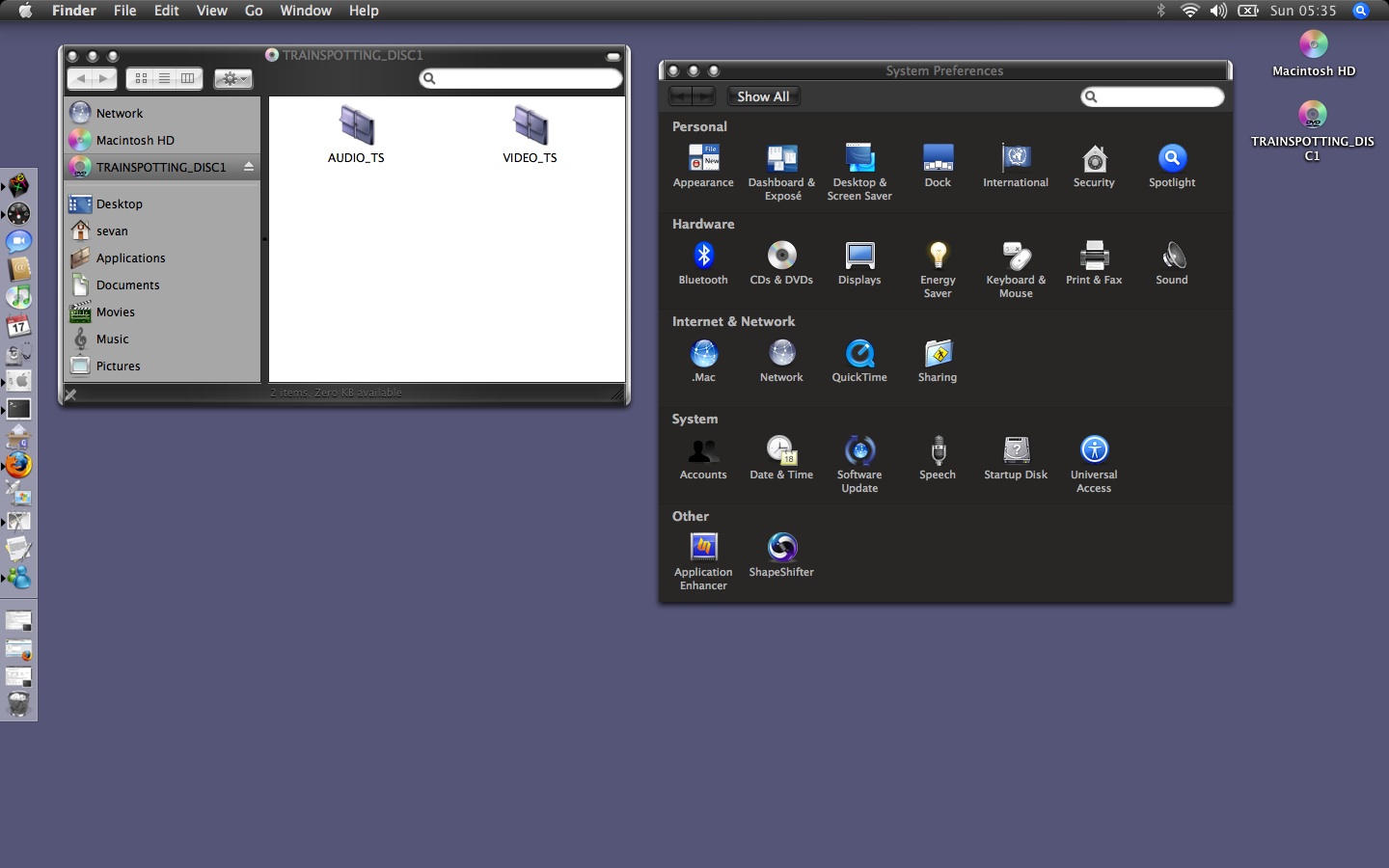The width and height of the screenshot is (1389, 868).
Task: Open the Energy Saver preferences
Action: point(938,257)
